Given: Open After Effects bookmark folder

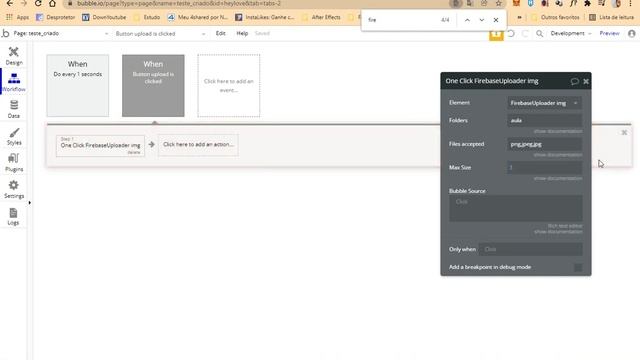Looking at the screenshot, I should [x=321, y=17].
